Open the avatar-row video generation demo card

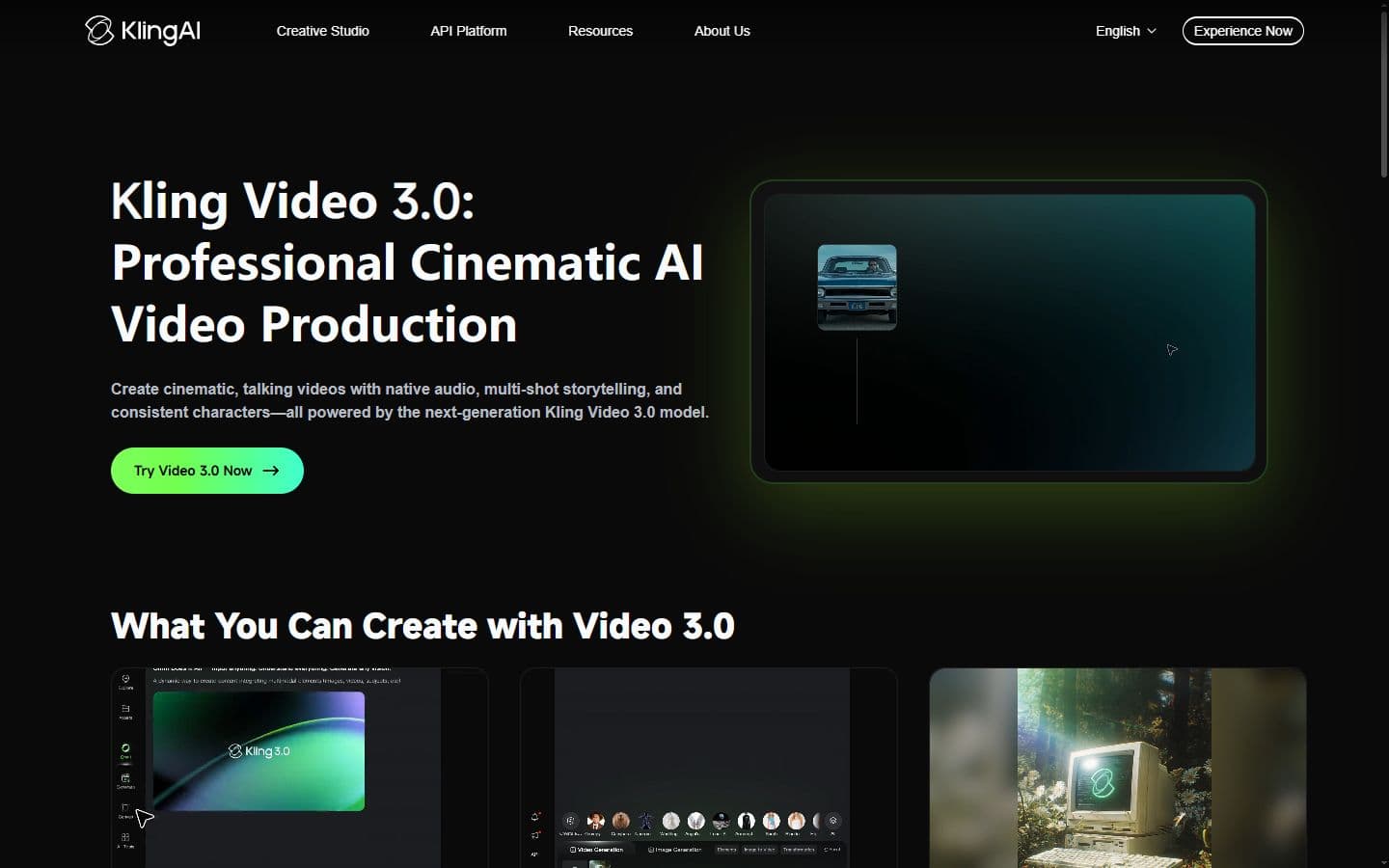tap(708, 768)
